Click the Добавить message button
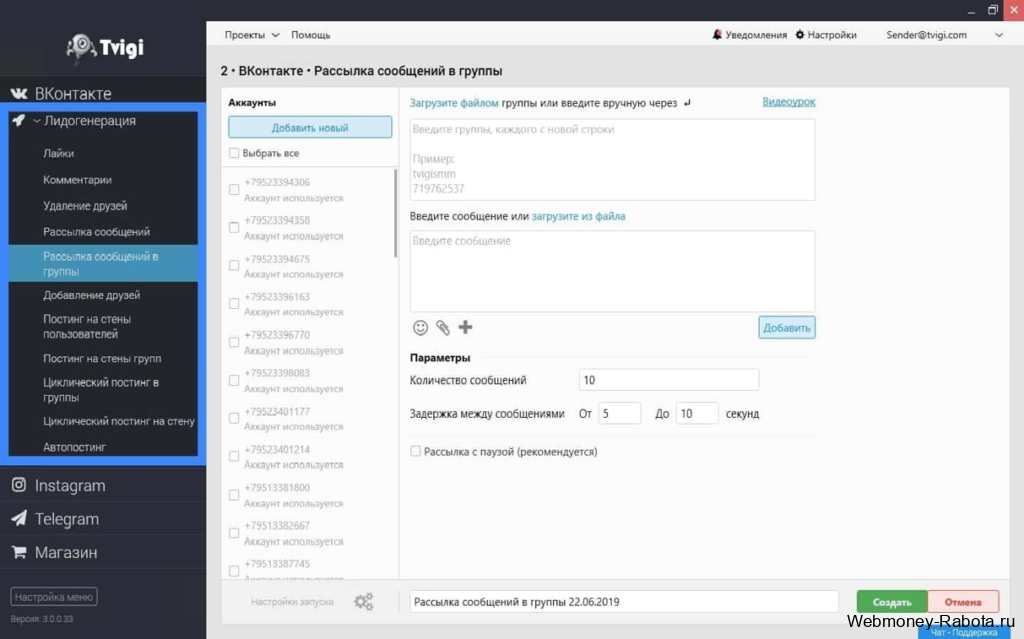Viewport: 1024px width, 639px height. click(786, 327)
